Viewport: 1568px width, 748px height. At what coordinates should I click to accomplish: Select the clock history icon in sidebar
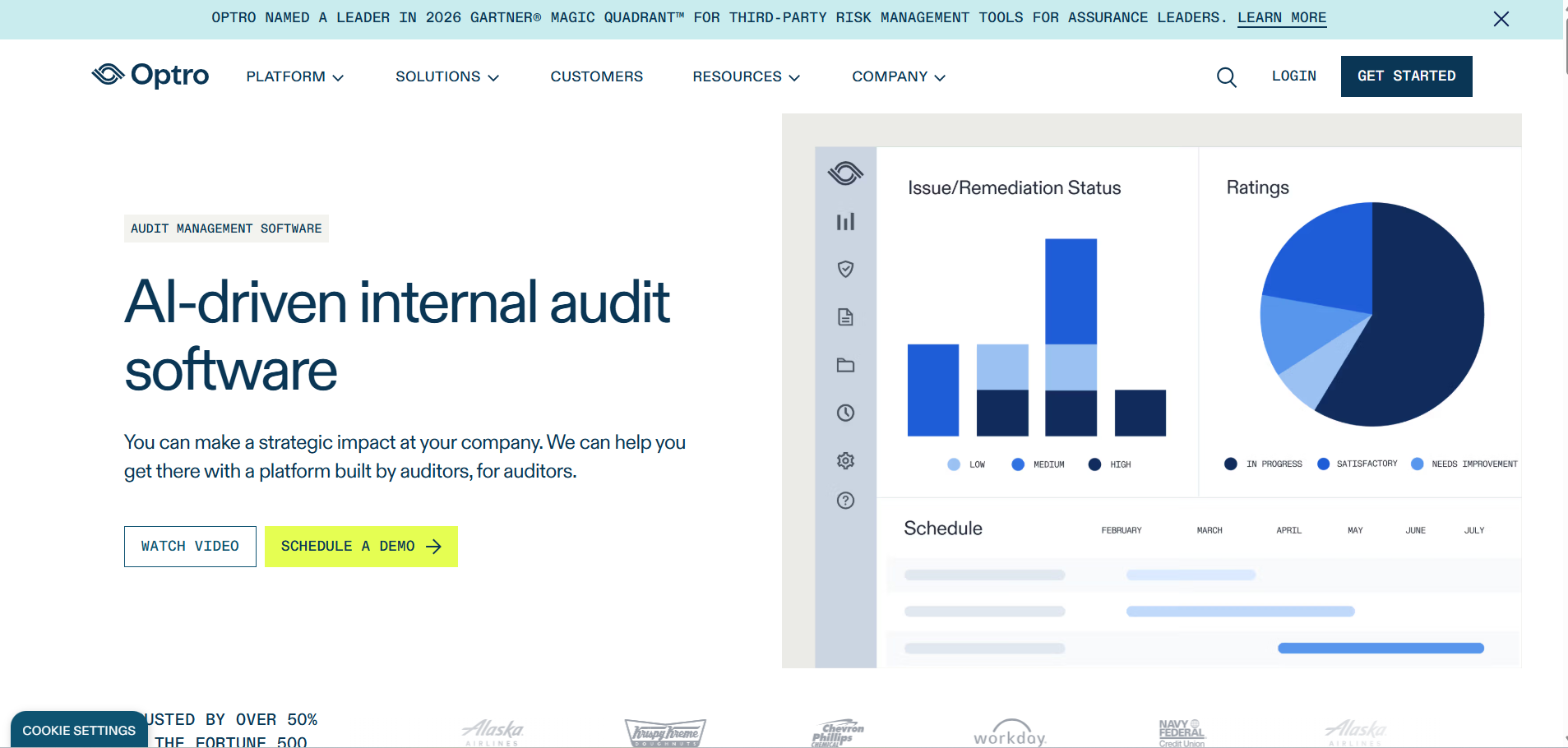tap(845, 413)
